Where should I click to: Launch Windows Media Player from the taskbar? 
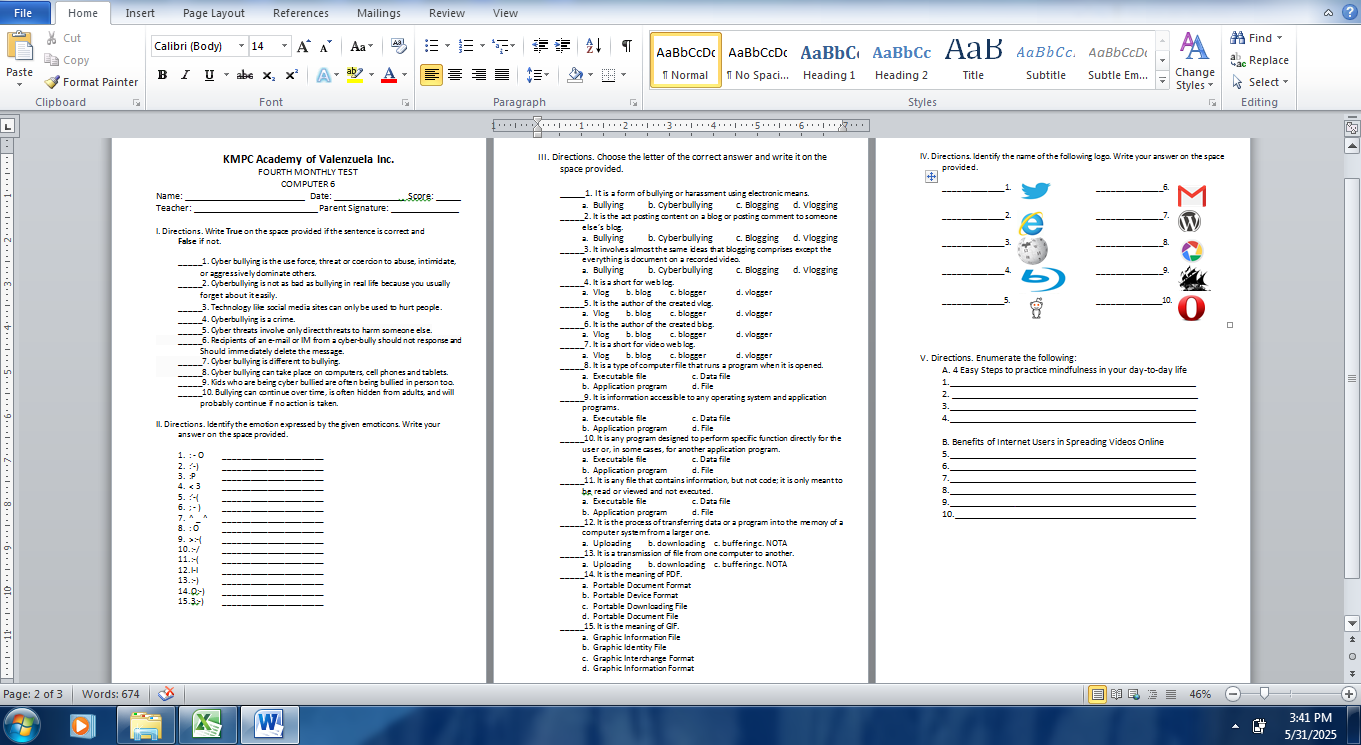point(83,724)
